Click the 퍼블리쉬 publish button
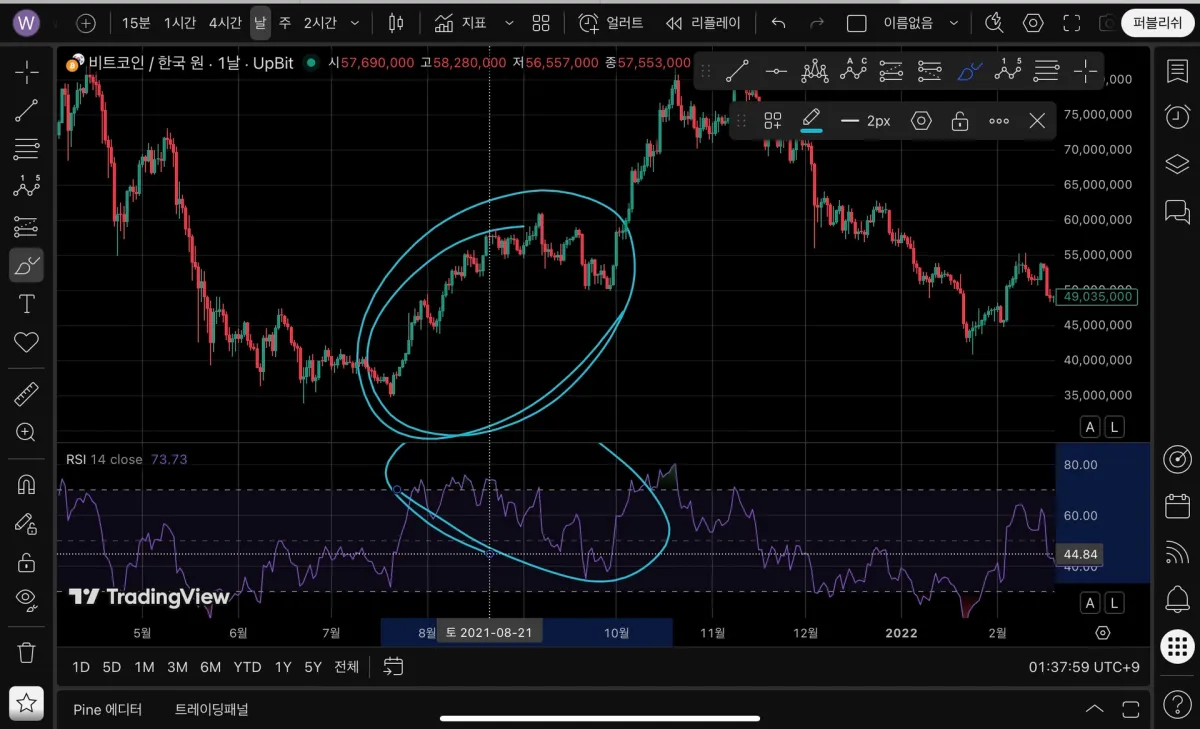This screenshot has width=1200, height=729. [1158, 22]
